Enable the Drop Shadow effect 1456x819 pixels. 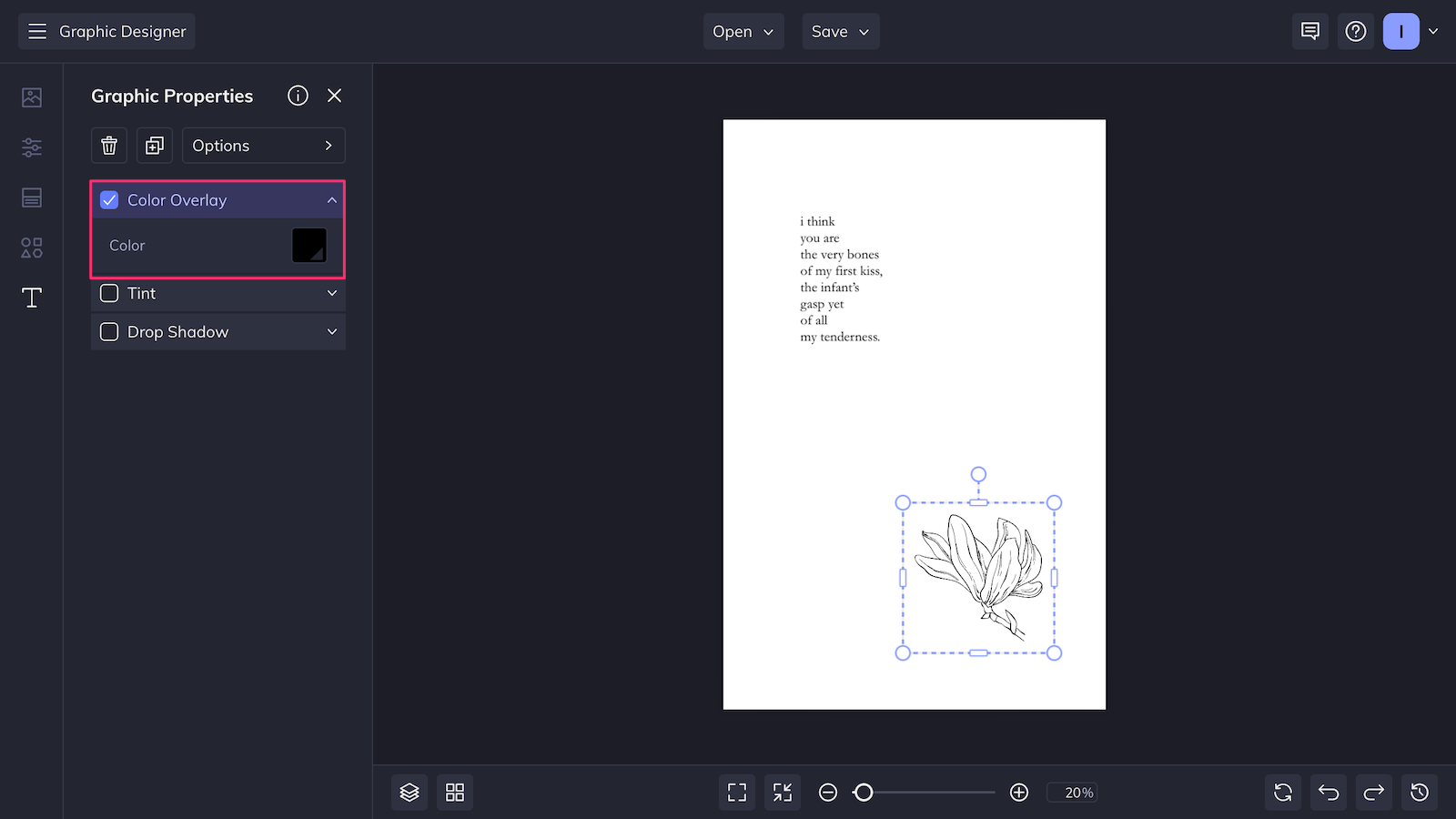pyautogui.click(x=109, y=331)
